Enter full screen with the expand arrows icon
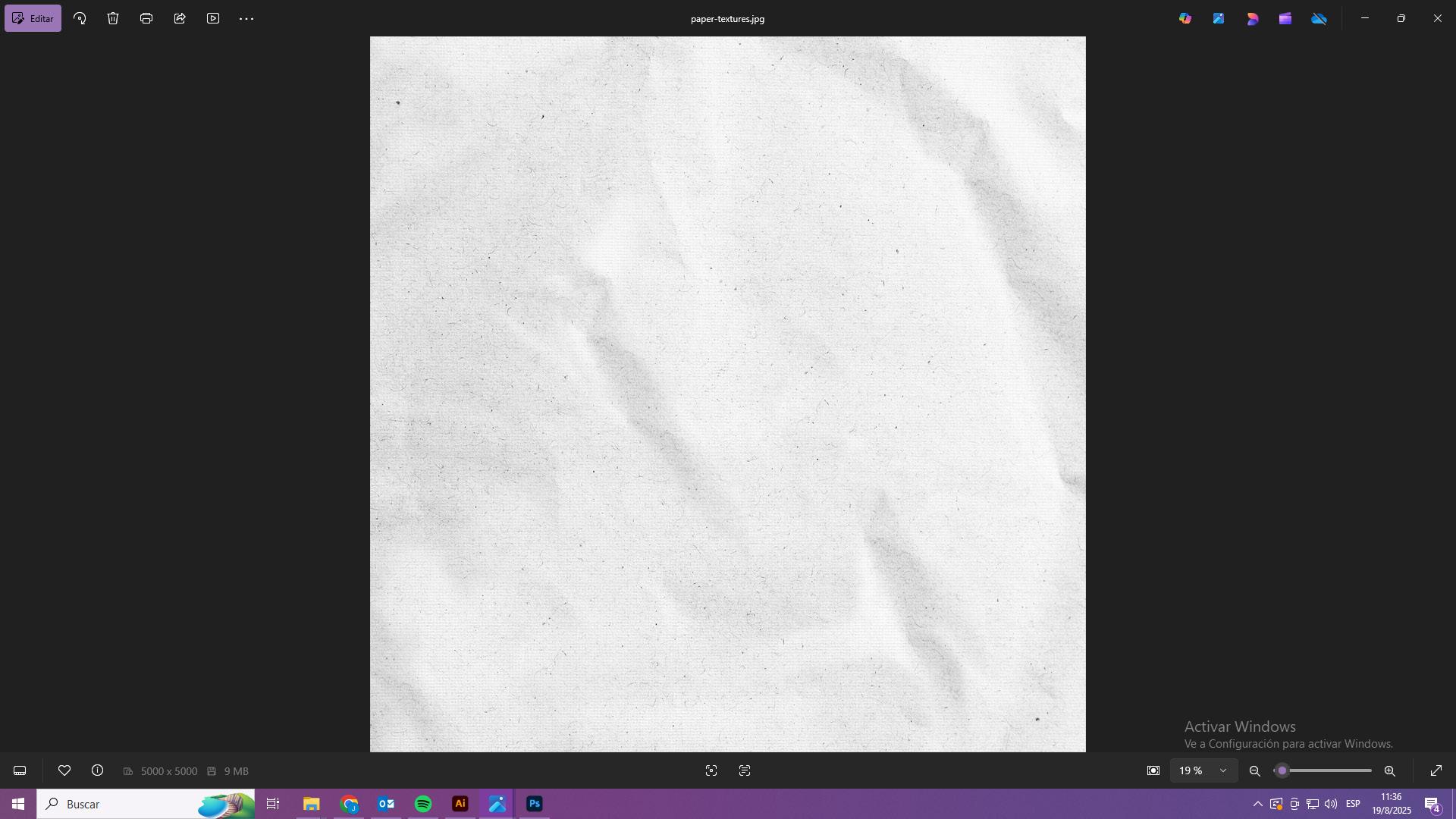 click(1436, 770)
